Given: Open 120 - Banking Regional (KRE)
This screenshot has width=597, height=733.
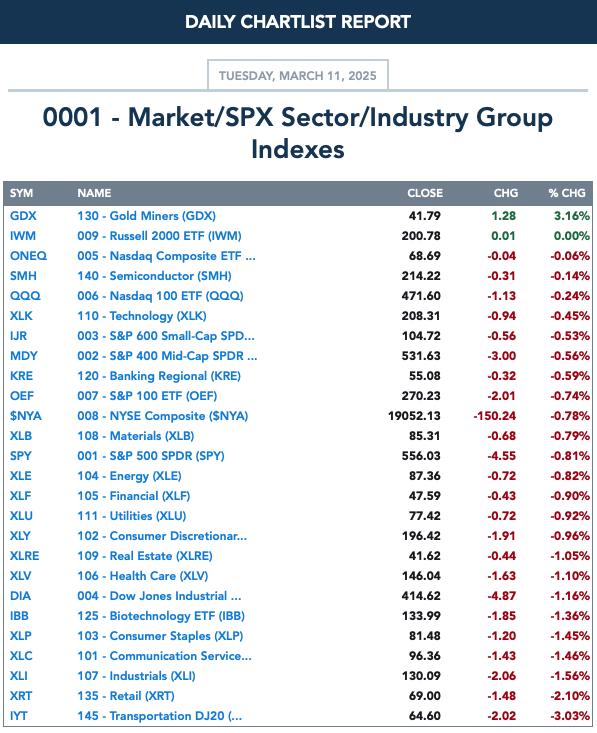Looking at the screenshot, I should 159,376.
